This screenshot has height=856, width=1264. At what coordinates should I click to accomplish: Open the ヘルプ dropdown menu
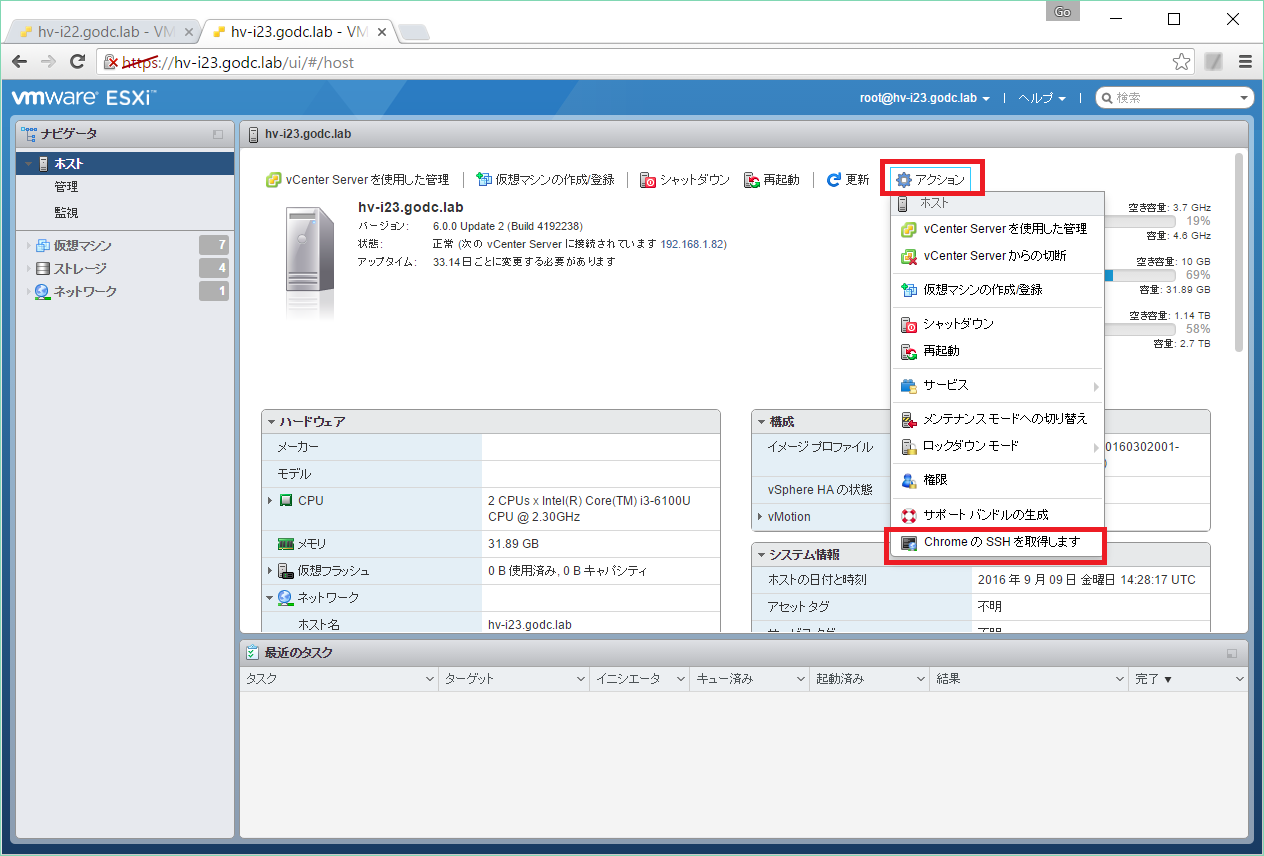click(1042, 98)
